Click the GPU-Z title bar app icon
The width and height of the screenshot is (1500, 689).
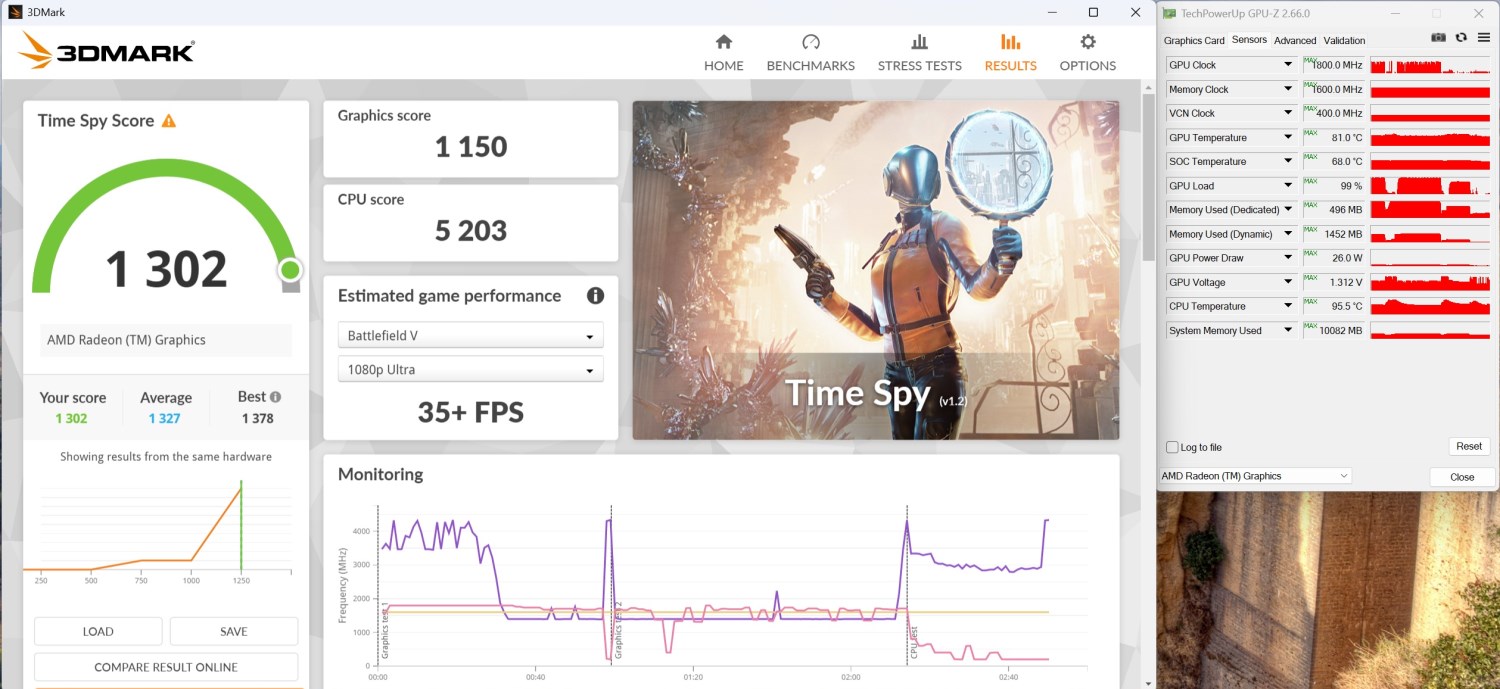(1170, 13)
